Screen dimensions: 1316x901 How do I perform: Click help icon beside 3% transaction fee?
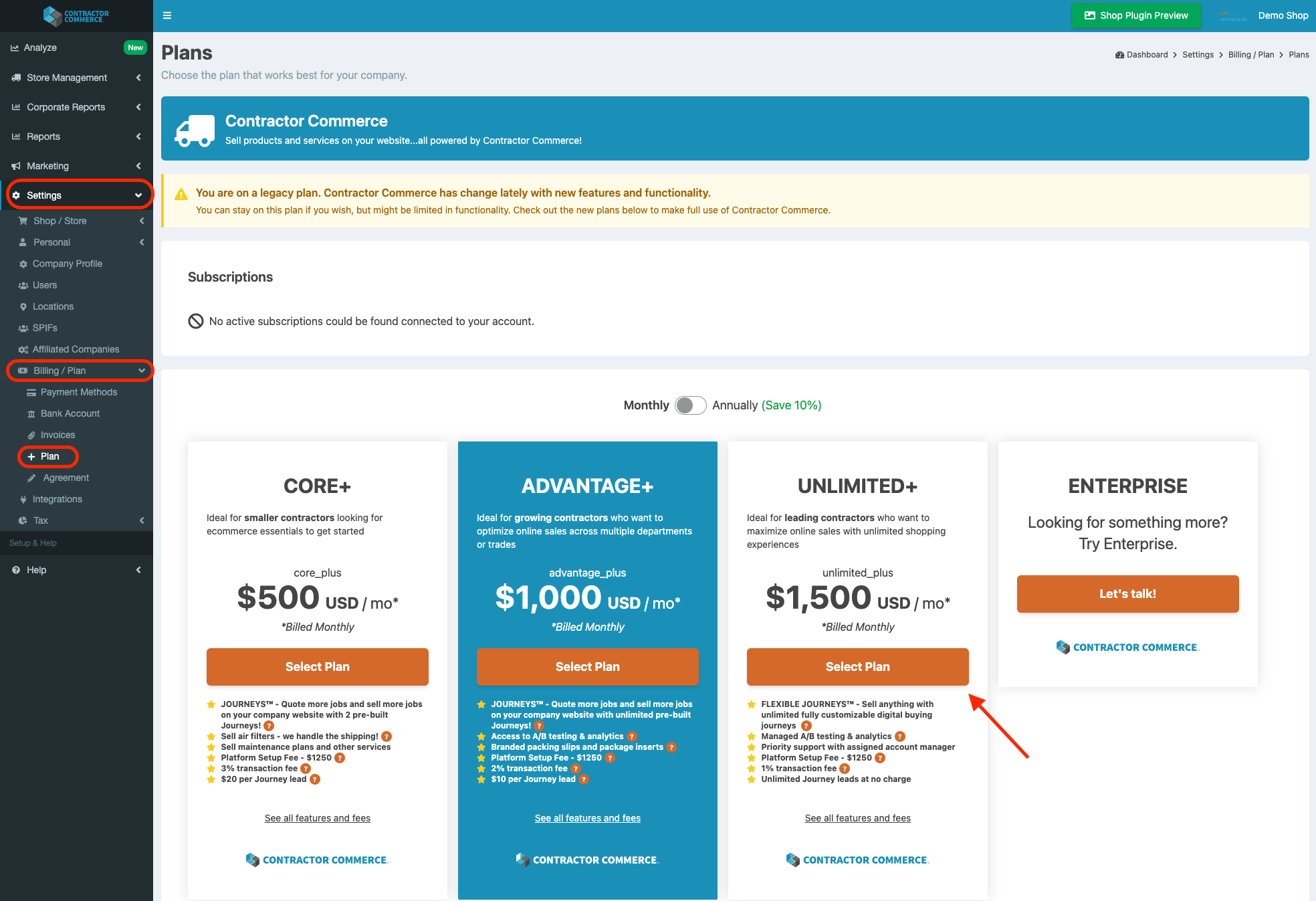point(306,769)
